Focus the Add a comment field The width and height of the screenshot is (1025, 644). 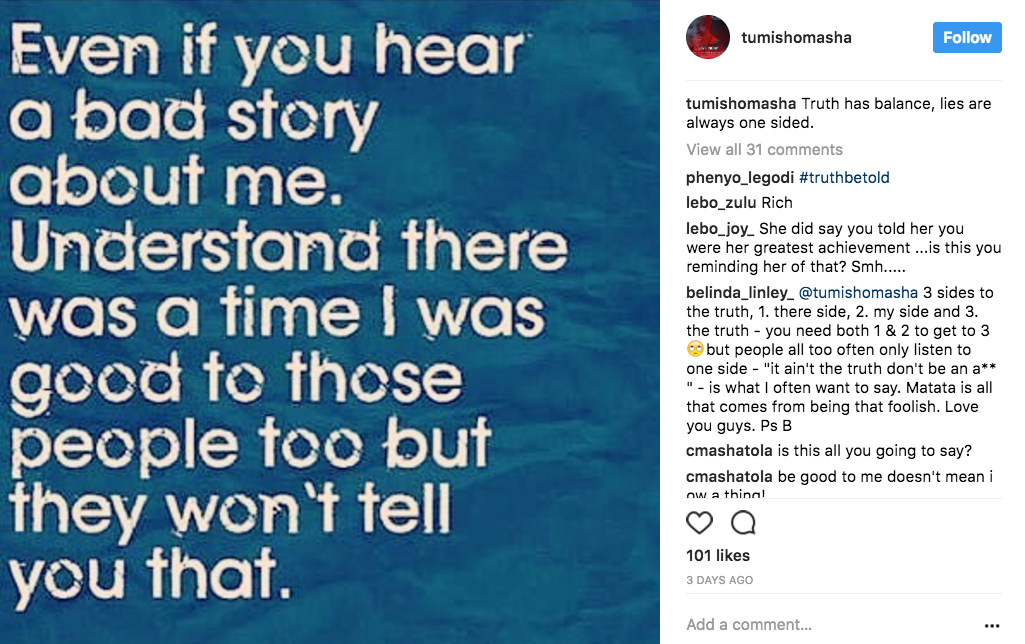point(820,625)
